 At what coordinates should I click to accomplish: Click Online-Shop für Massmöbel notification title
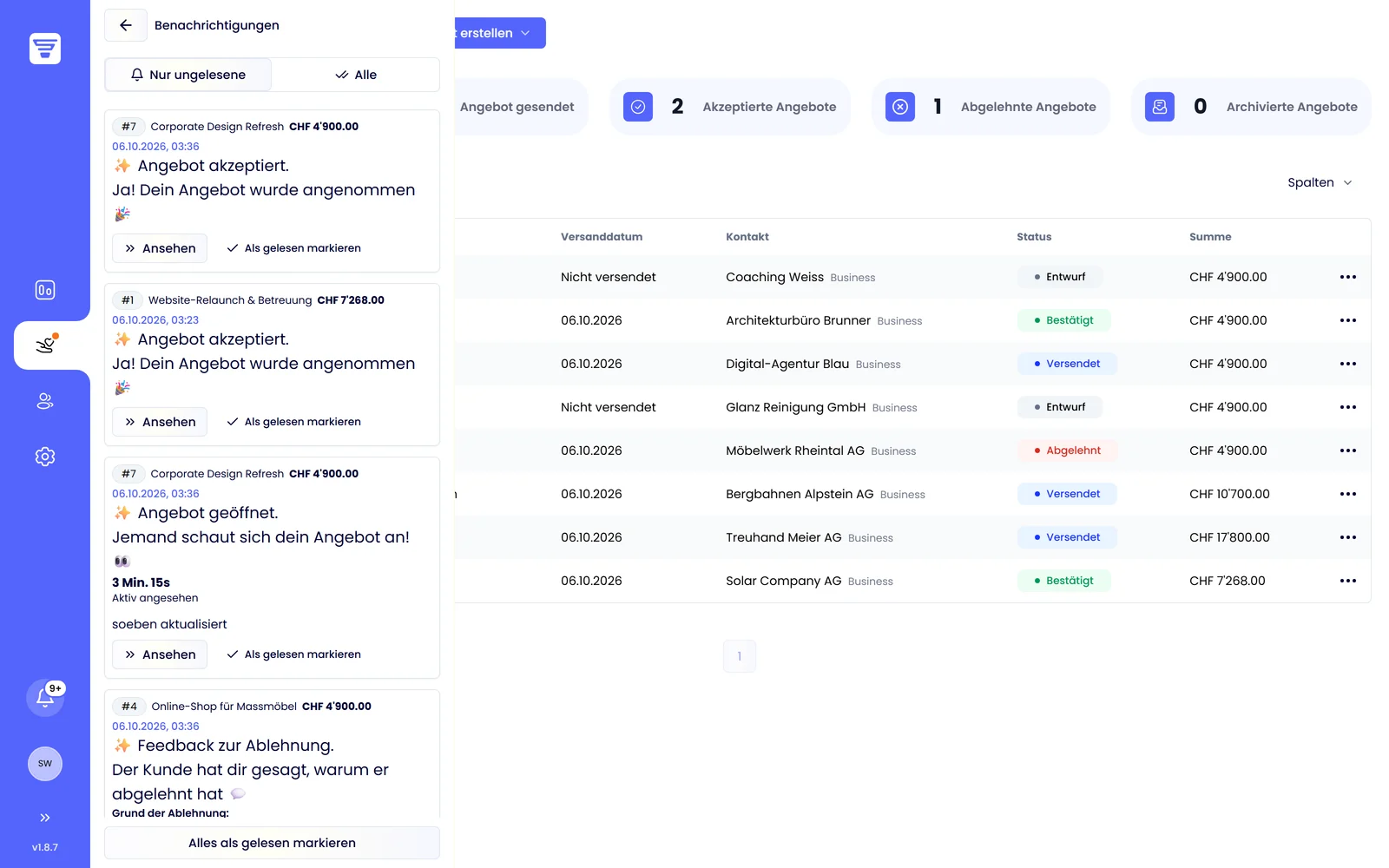point(224,707)
